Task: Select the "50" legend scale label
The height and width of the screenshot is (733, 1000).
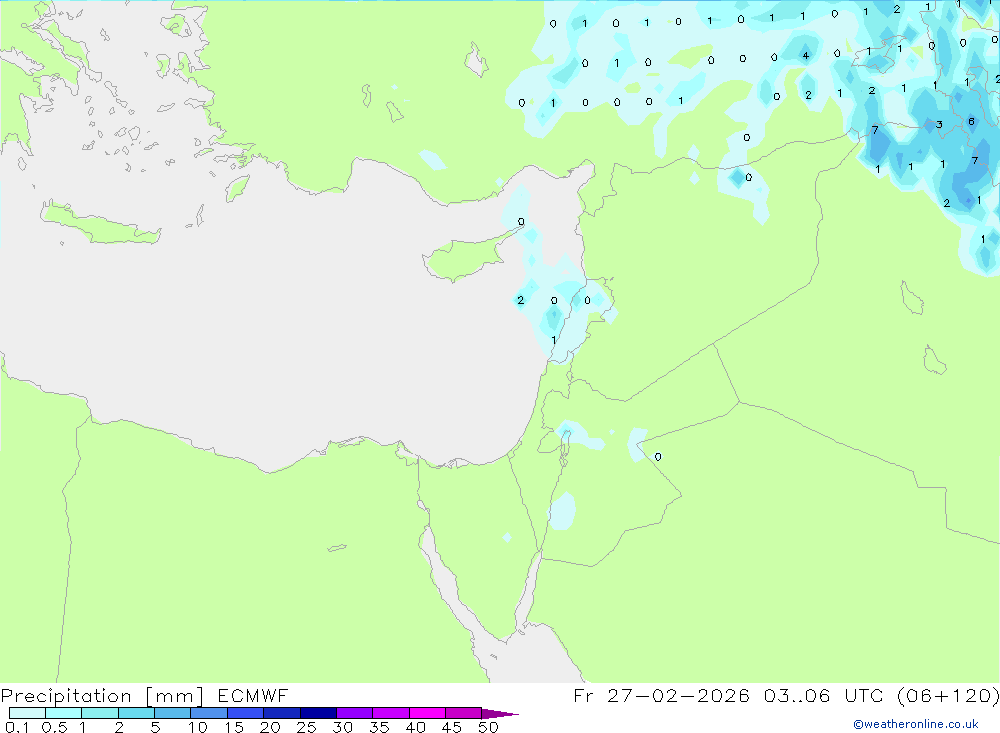Action: 488,727
